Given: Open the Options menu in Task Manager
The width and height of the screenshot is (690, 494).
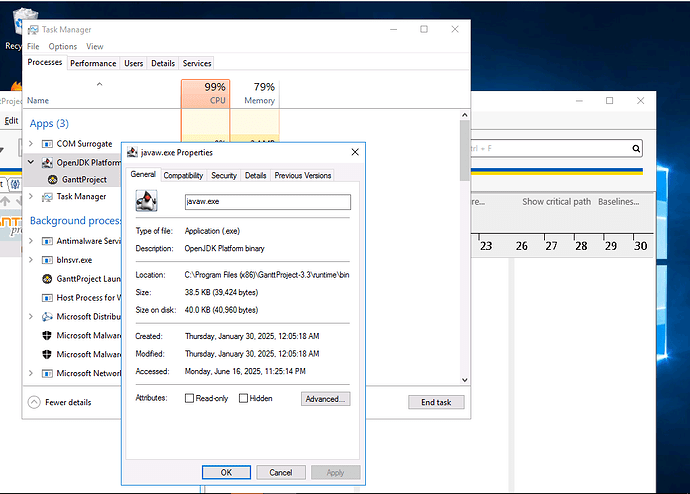Looking at the screenshot, I should click(62, 46).
